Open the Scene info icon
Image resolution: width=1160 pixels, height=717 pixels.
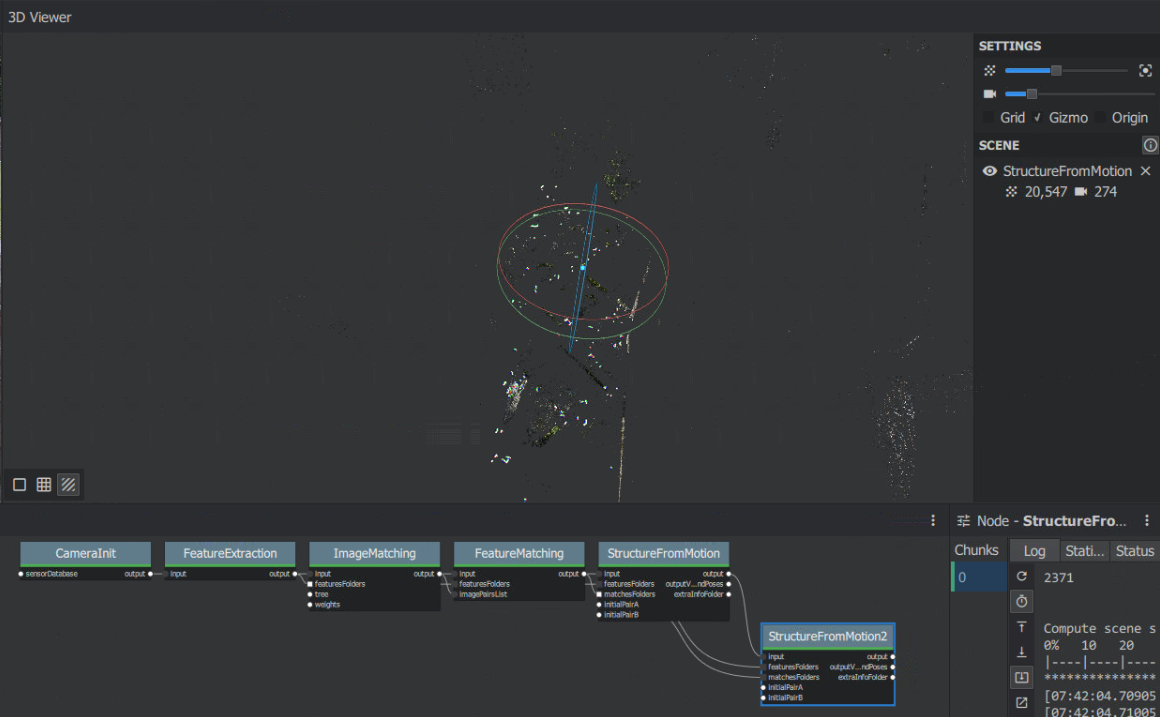(1150, 145)
